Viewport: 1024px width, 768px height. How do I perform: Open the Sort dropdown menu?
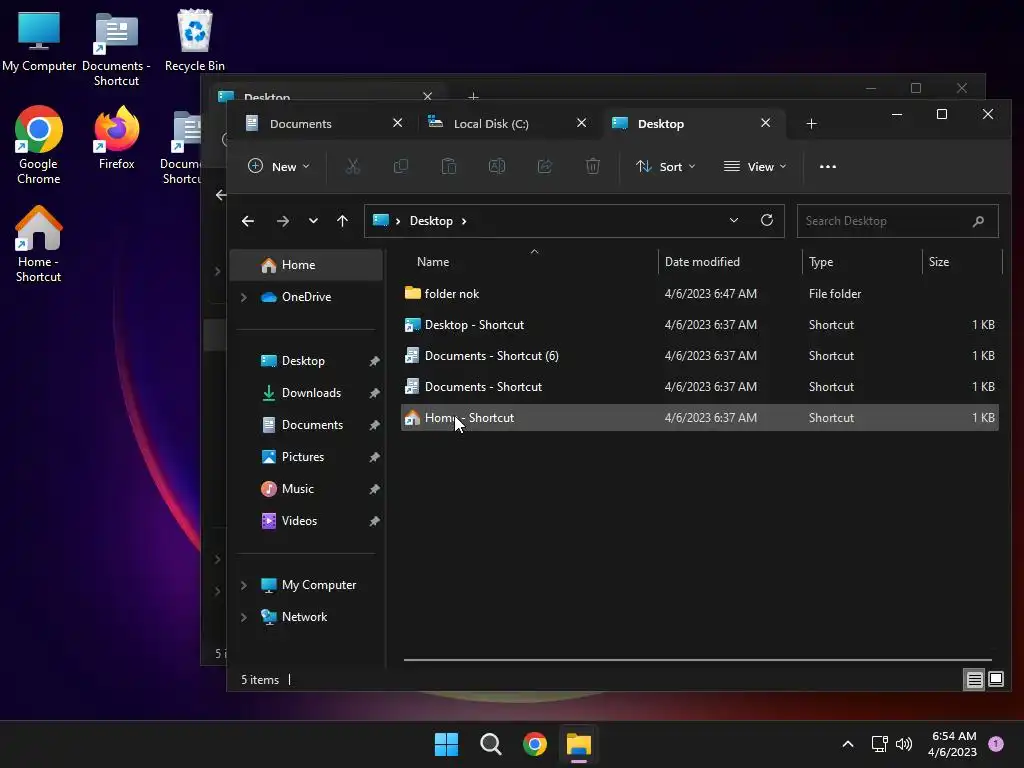[665, 167]
